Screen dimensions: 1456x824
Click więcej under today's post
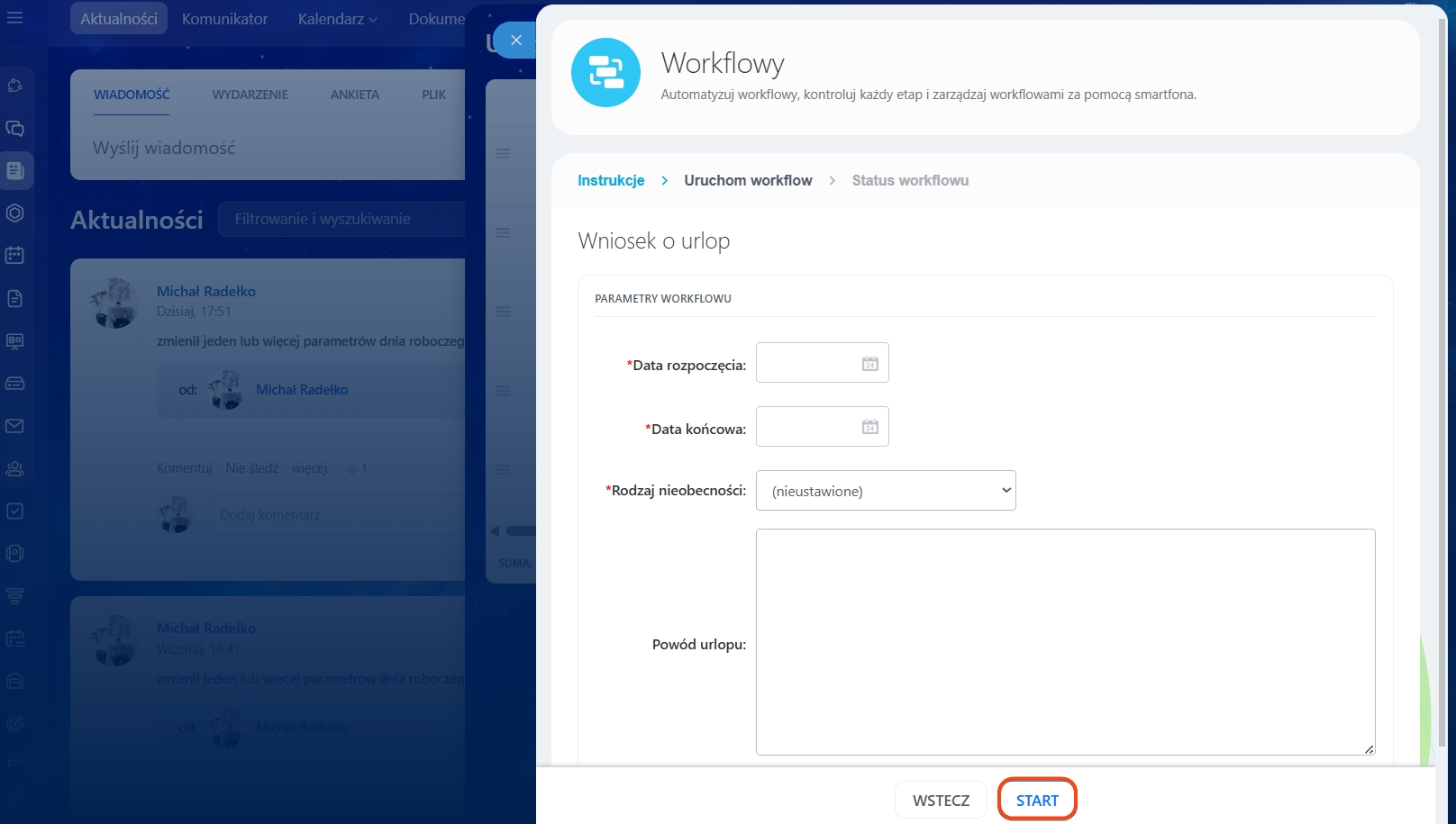(309, 468)
